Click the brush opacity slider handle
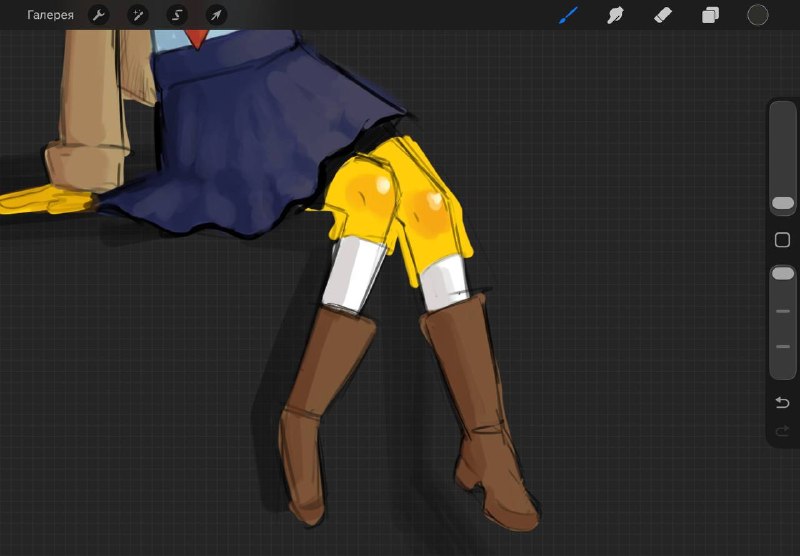The height and width of the screenshot is (556, 800). click(783, 273)
